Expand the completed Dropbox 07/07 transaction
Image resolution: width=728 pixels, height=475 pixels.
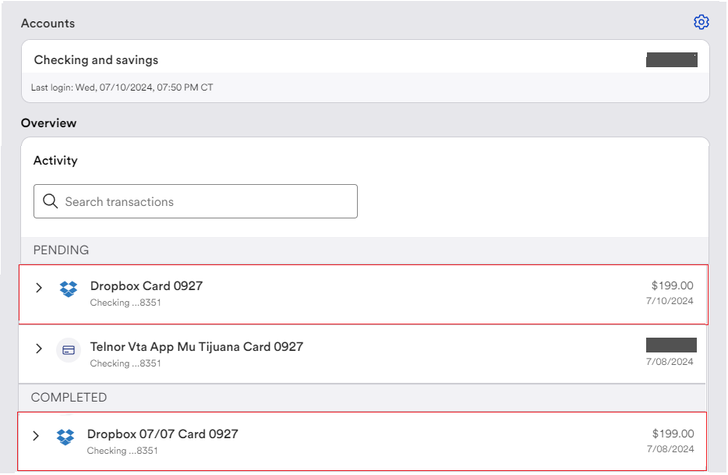(x=36, y=436)
